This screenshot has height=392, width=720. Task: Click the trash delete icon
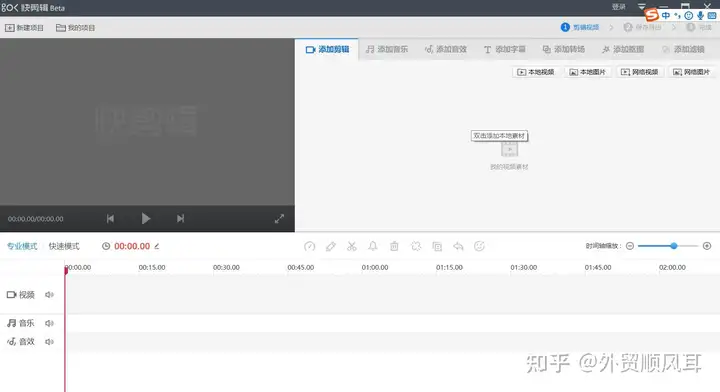[394, 246]
